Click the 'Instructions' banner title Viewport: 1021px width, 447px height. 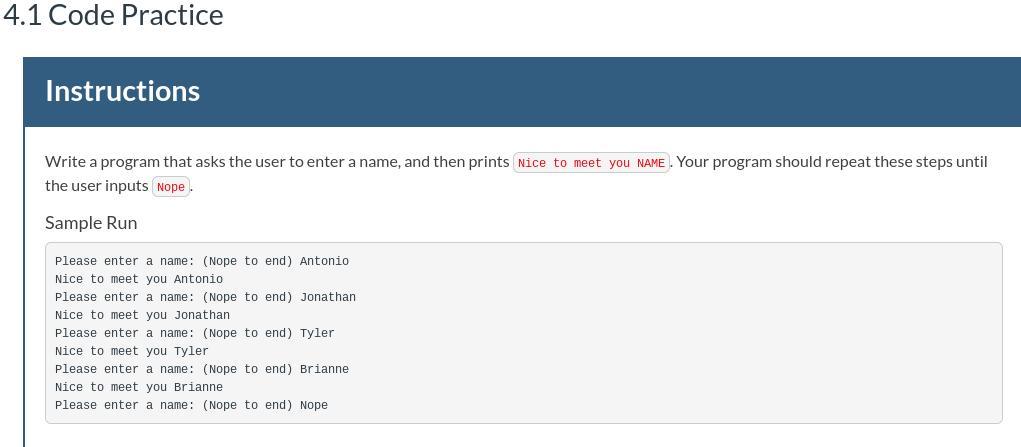122,91
